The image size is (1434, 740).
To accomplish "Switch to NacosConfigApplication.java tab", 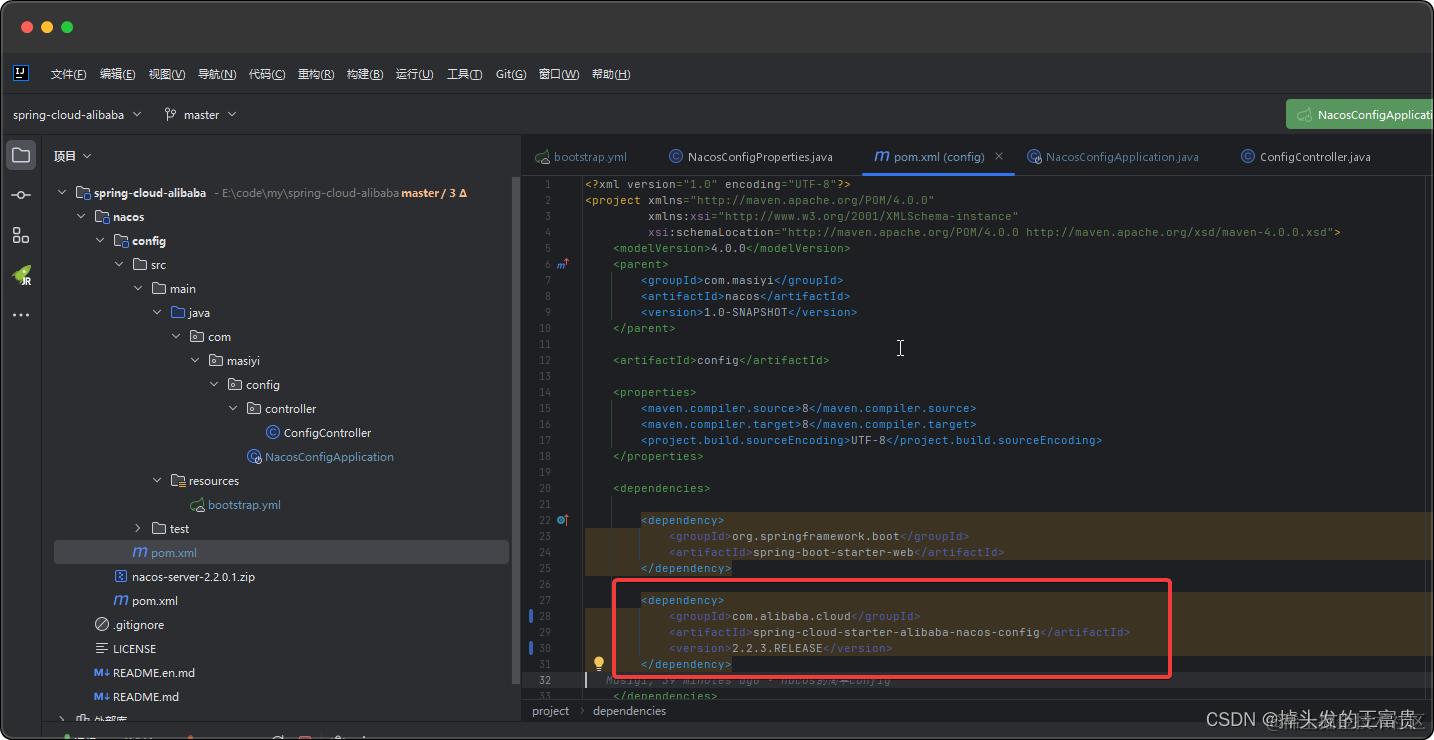I will pyautogui.click(x=1112, y=157).
